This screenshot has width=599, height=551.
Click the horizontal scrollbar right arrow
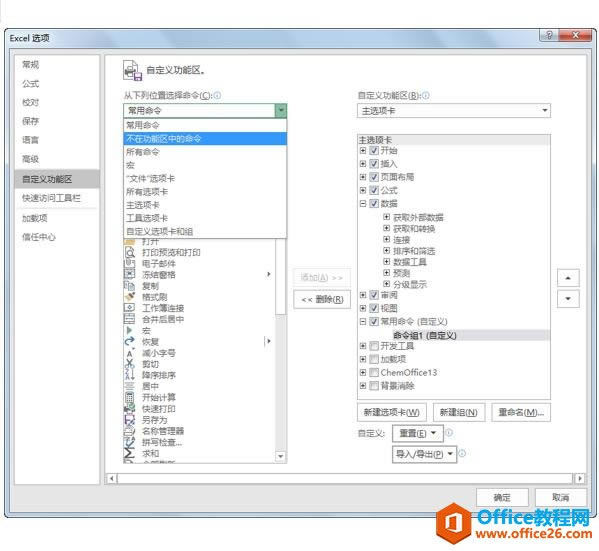[580, 478]
